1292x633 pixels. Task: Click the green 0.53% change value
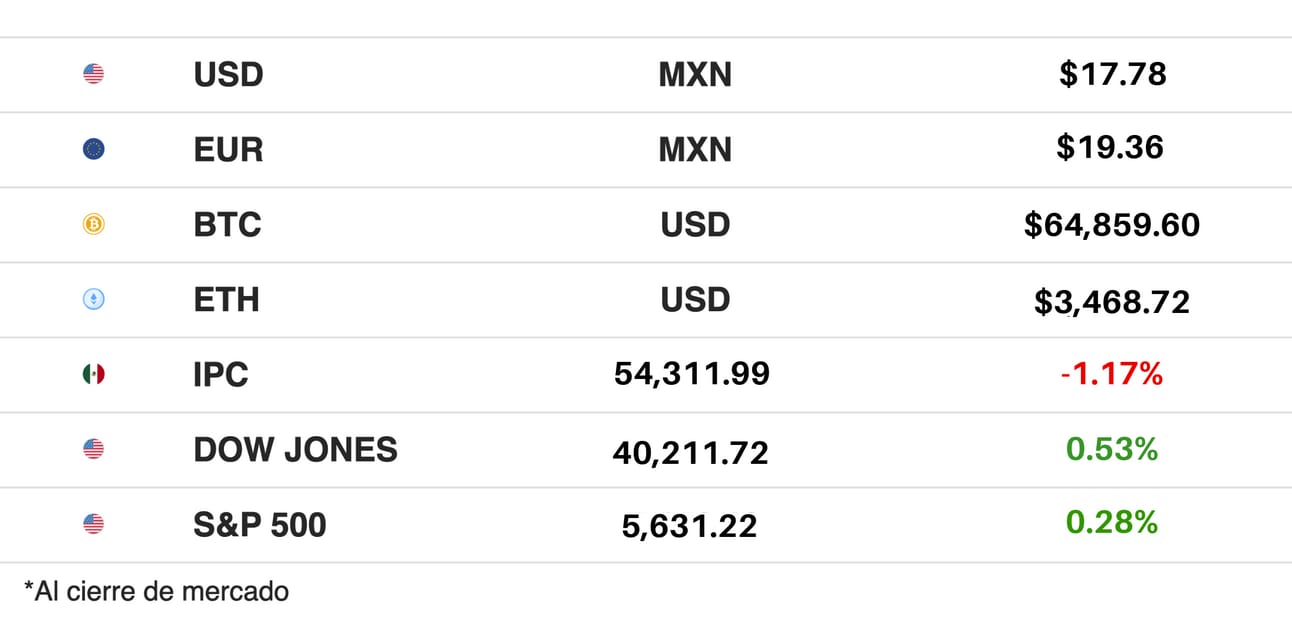(x=1112, y=450)
